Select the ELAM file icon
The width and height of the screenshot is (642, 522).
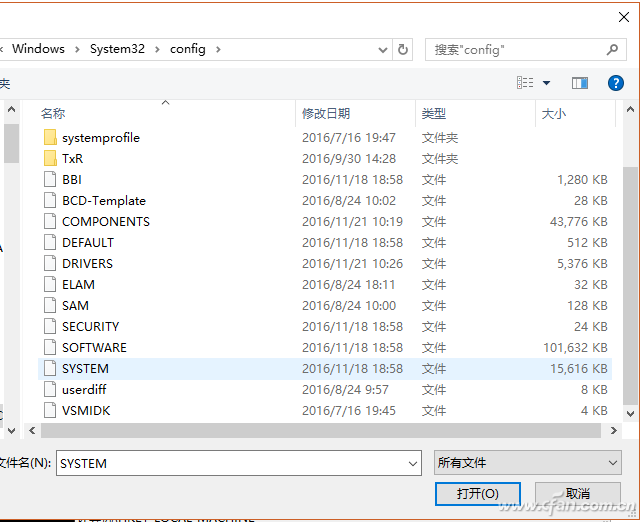click(x=50, y=285)
